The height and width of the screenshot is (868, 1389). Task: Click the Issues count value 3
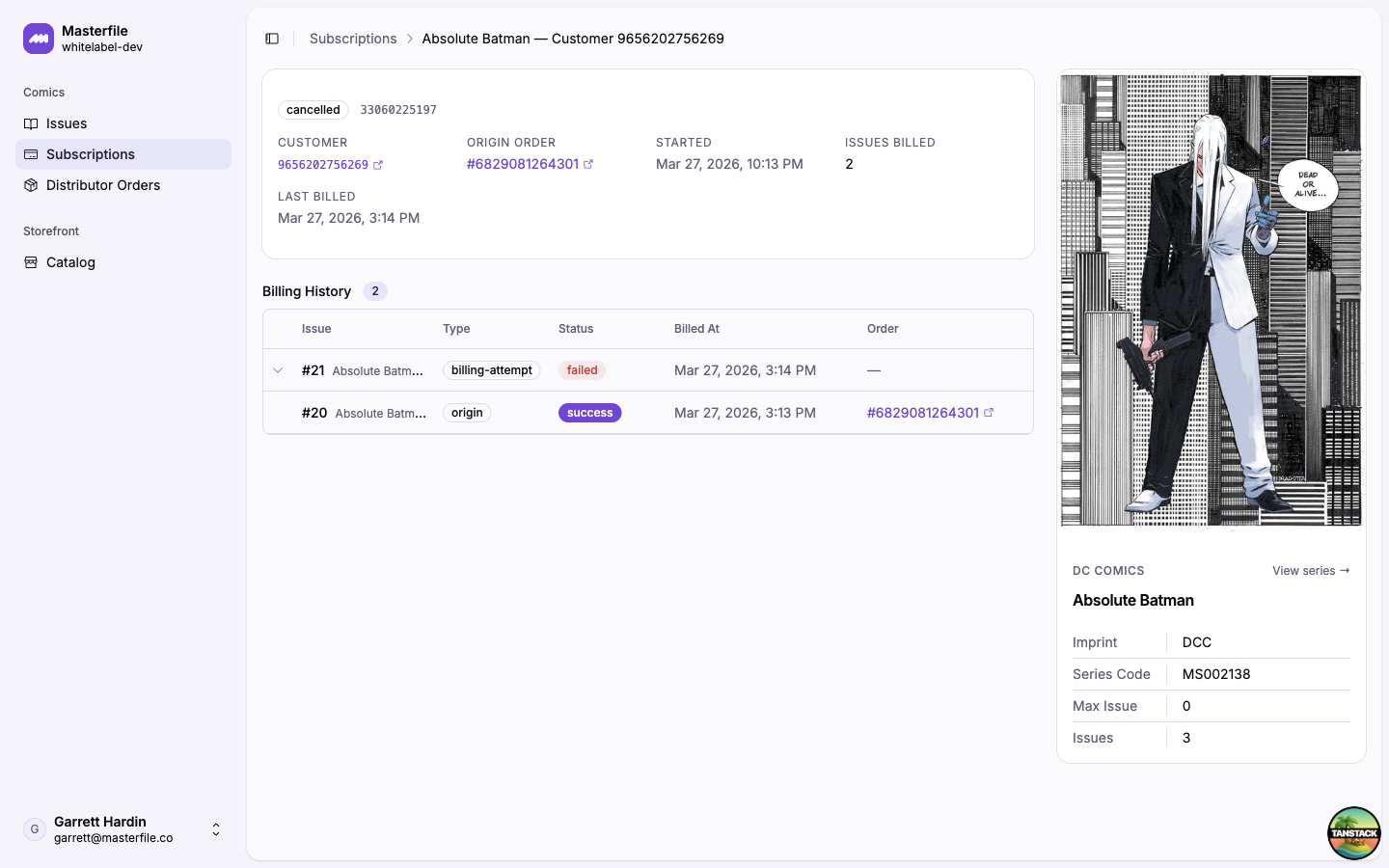click(x=1186, y=738)
